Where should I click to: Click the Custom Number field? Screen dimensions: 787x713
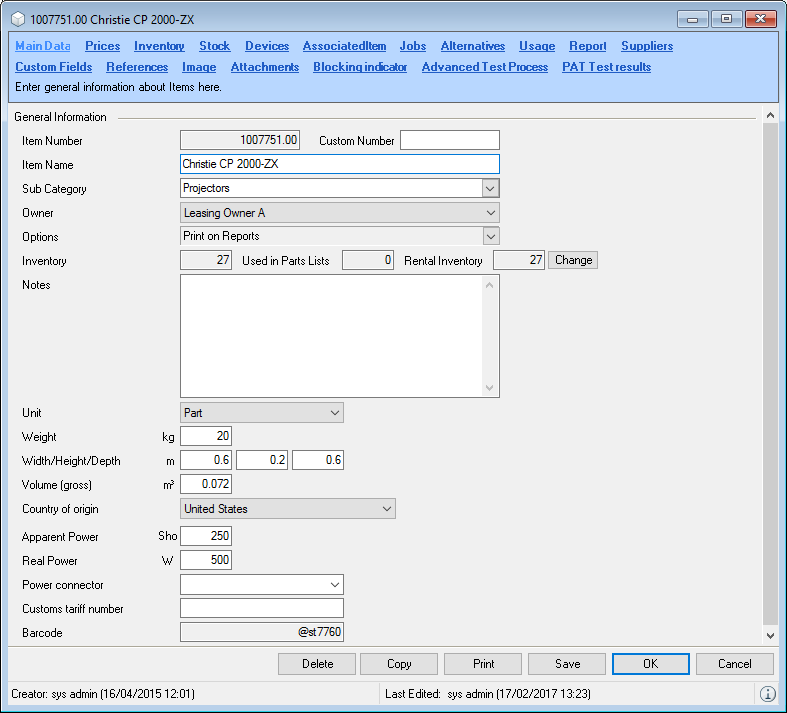click(x=449, y=141)
